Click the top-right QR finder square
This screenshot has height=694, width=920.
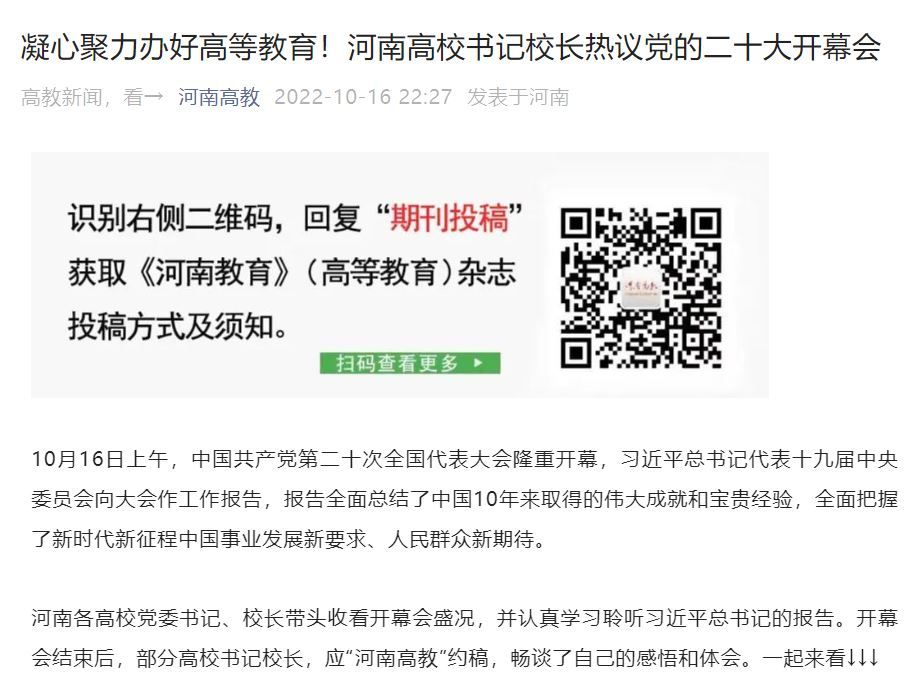[x=706, y=223]
